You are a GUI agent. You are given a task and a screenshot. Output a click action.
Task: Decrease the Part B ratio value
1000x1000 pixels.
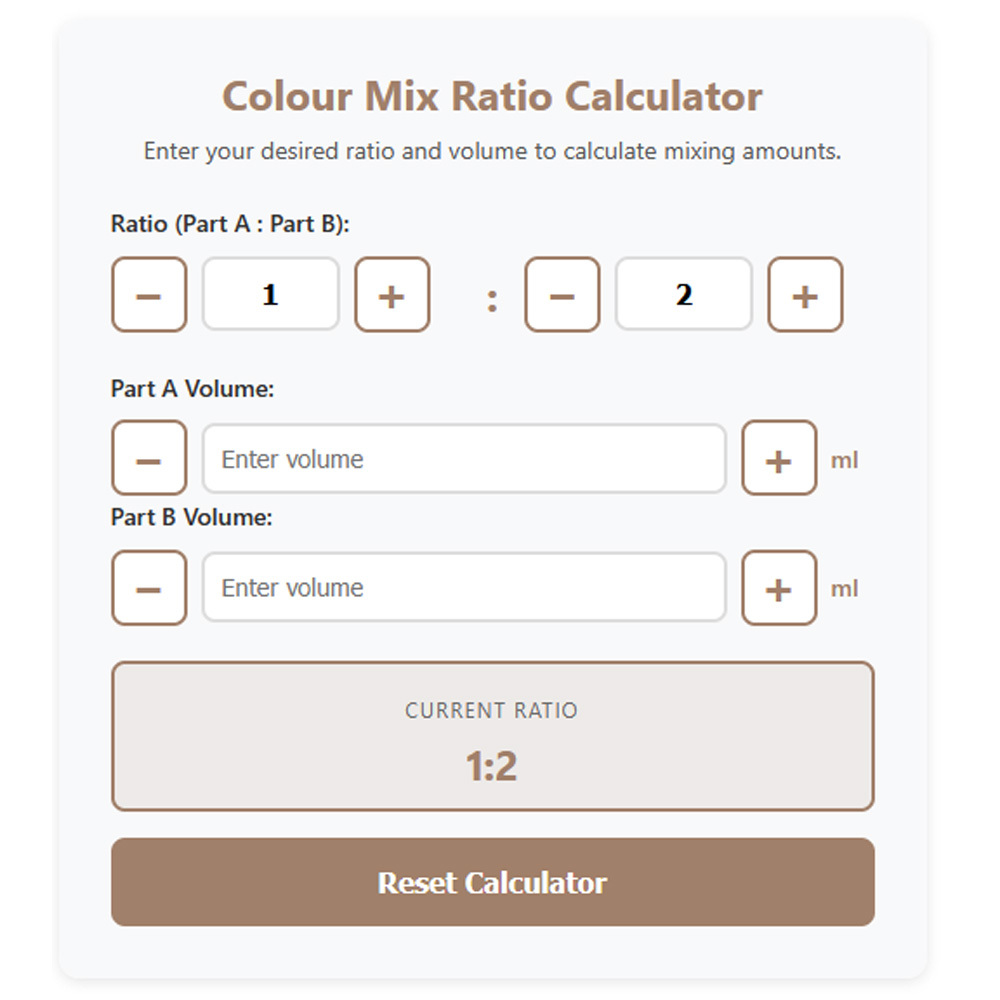coord(562,295)
